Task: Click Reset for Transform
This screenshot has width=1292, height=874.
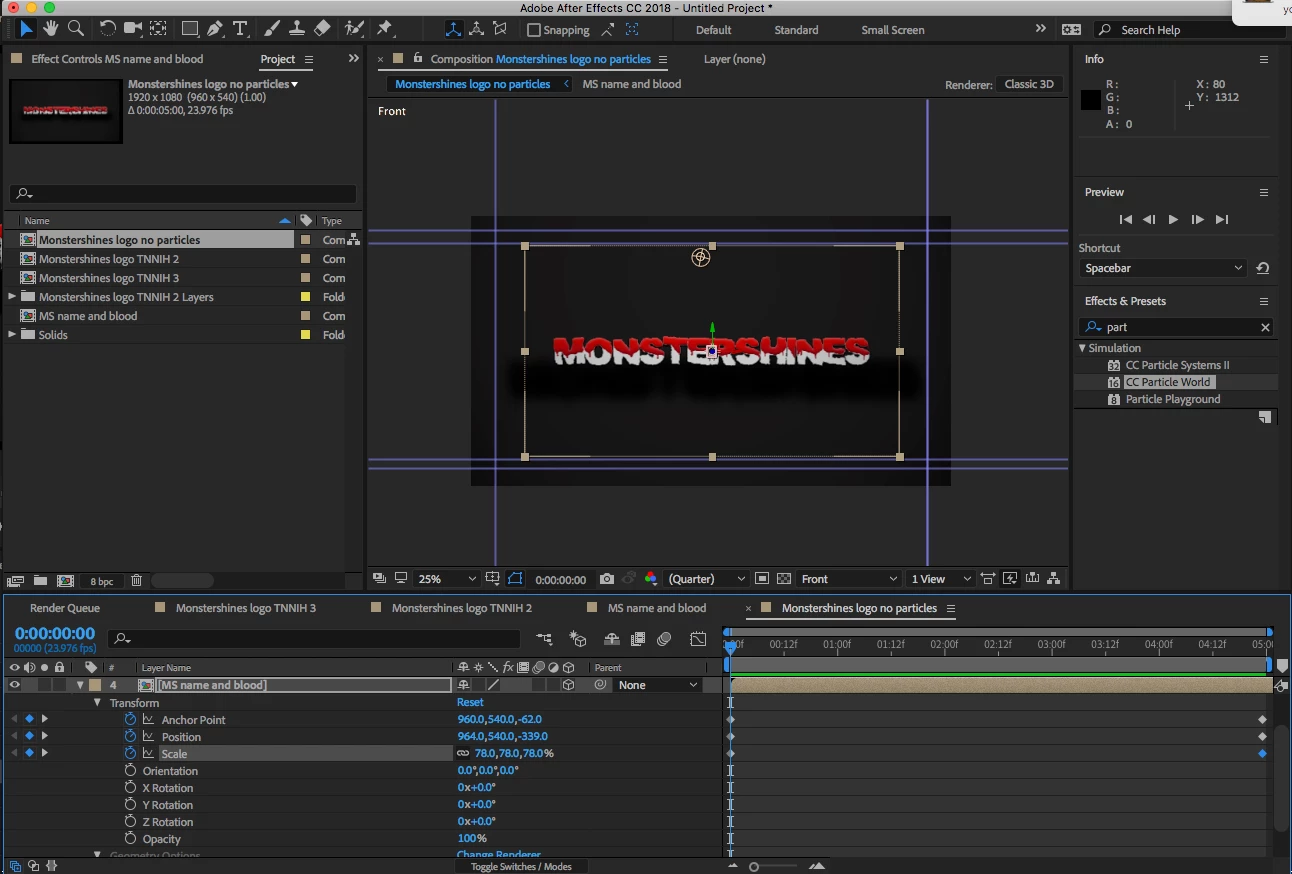Action: coord(470,703)
